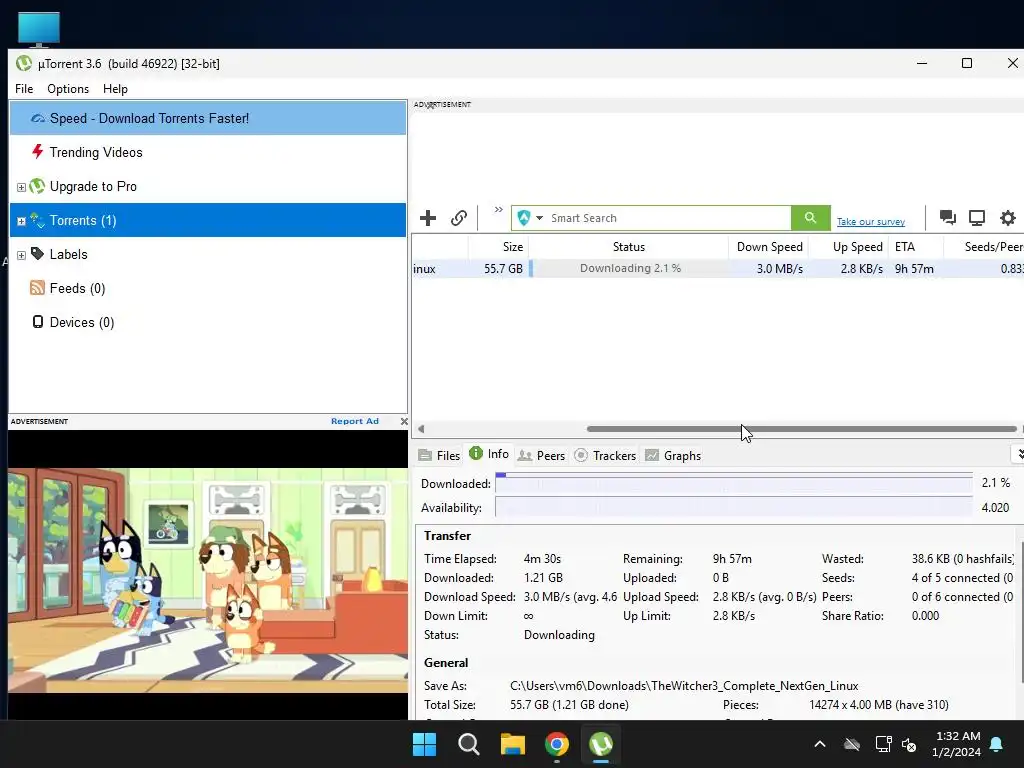Select Trending Videos in the sidebar

click(208, 152)
